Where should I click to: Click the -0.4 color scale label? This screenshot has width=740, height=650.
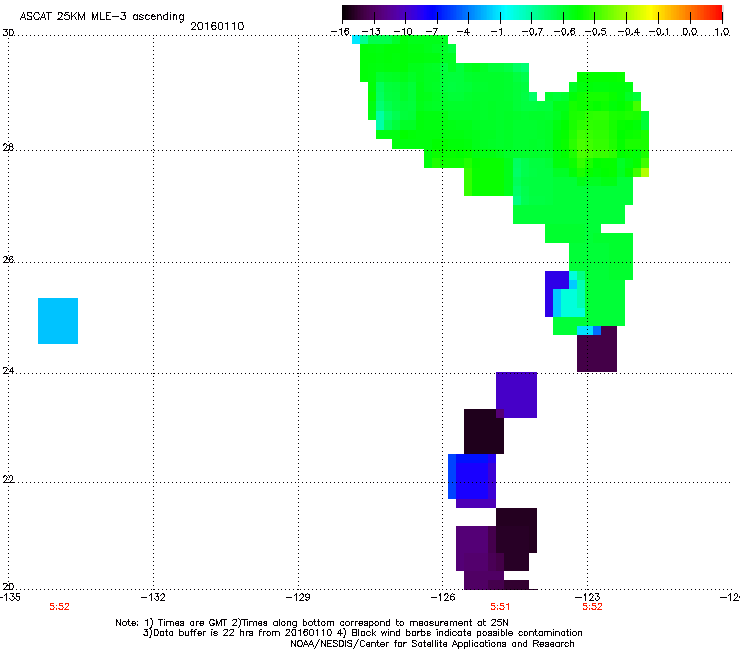(628, 32)
